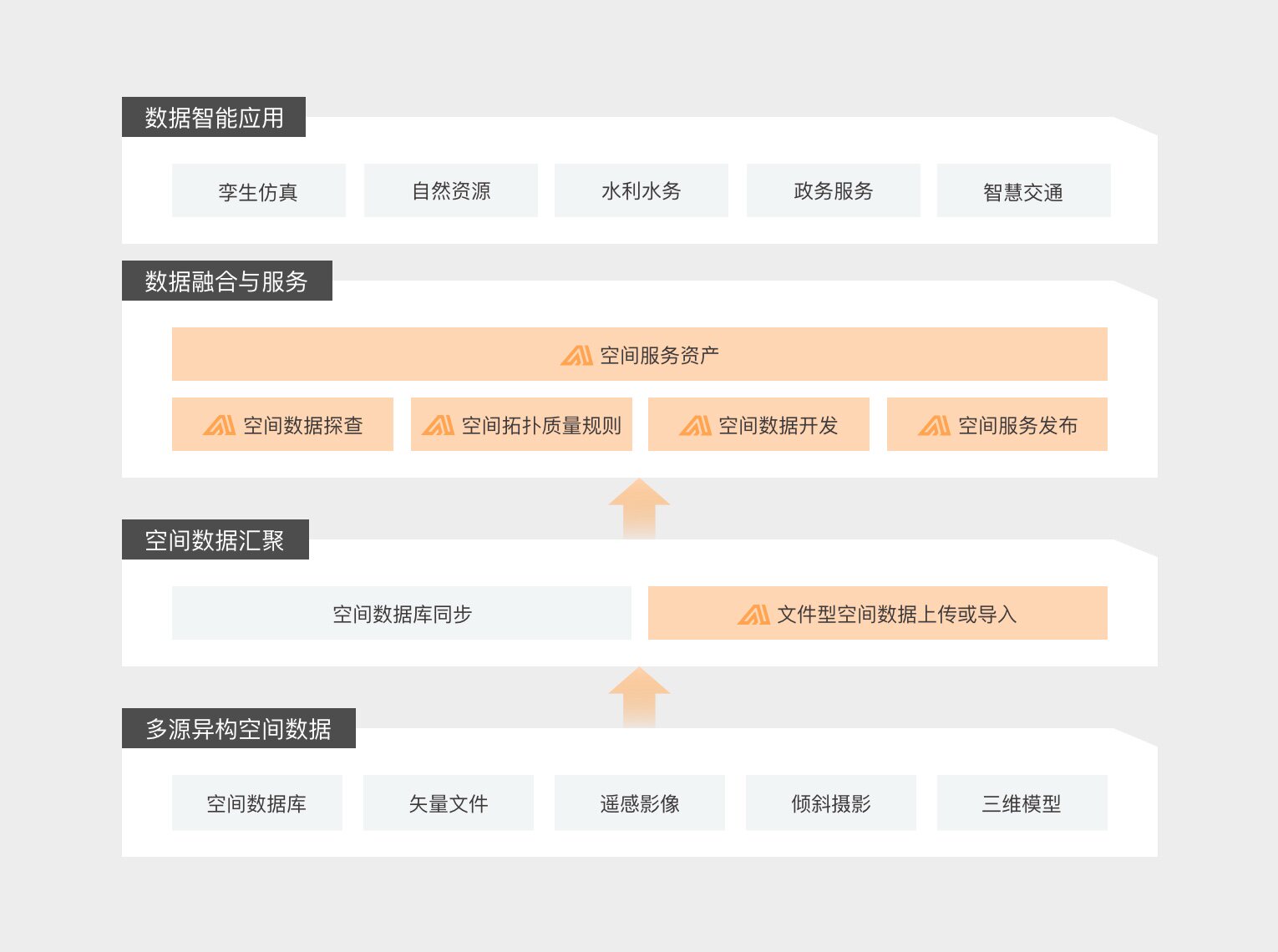Click the 文件型空间数据上传或导入 text
Image resolution: width=1278 pixels, height=952 pixels.
897,615
